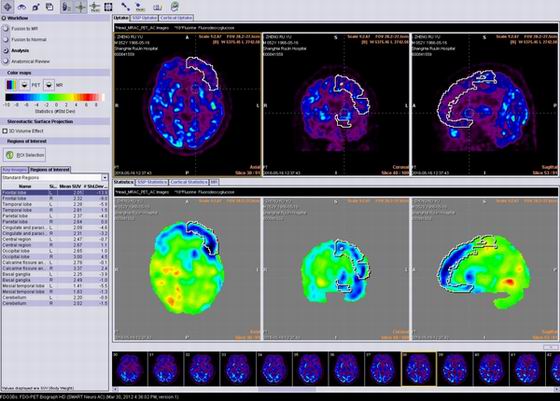Select the Frontal lobe L table row
The image size is (560, 401).
[x=55, y=192]
